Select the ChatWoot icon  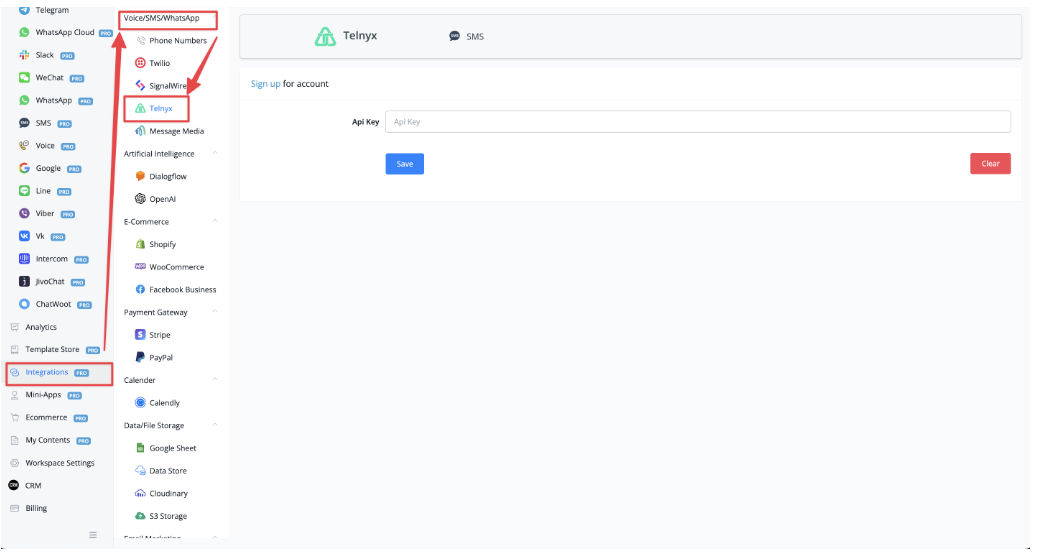point(25,304)
